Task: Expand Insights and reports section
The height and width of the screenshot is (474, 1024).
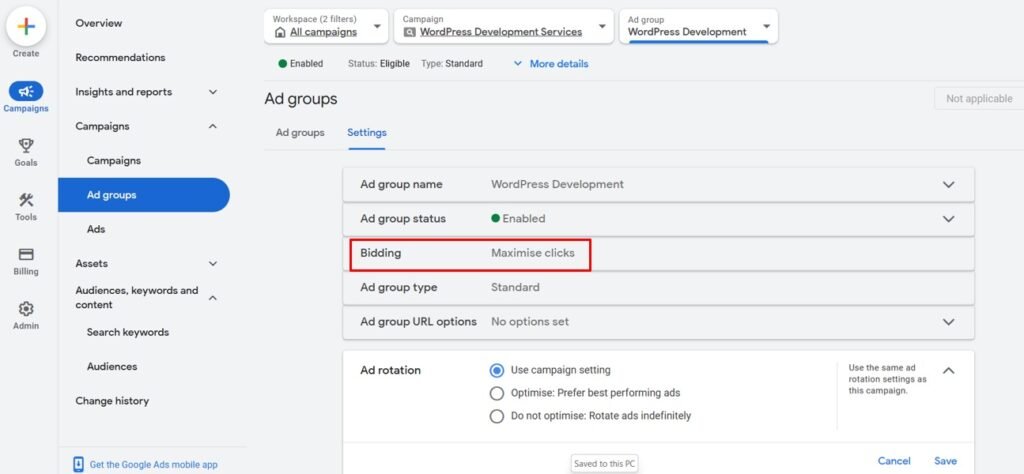Action: pyautogui.click(x=212, y=92)
